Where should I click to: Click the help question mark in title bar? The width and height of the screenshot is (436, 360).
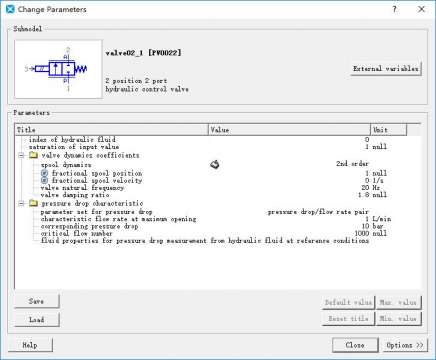coord(395,9)
